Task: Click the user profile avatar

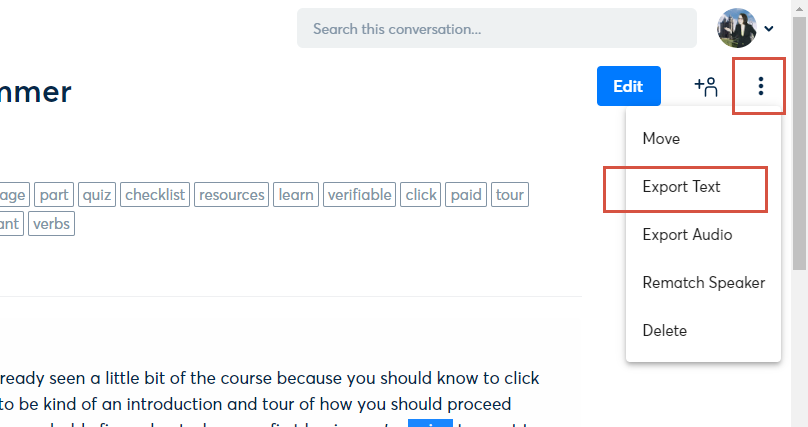Action: 736,28
